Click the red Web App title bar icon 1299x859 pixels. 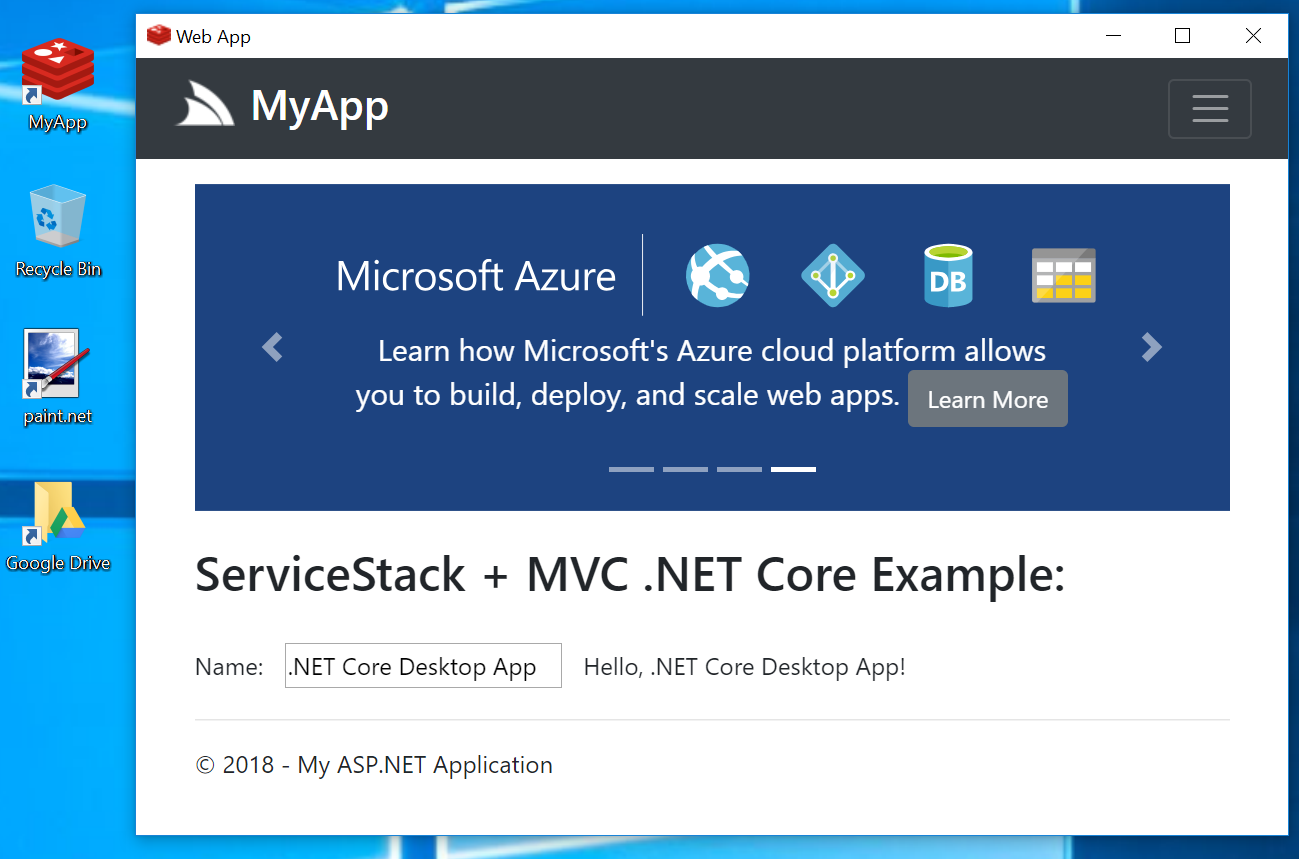[x=158, y=36]
